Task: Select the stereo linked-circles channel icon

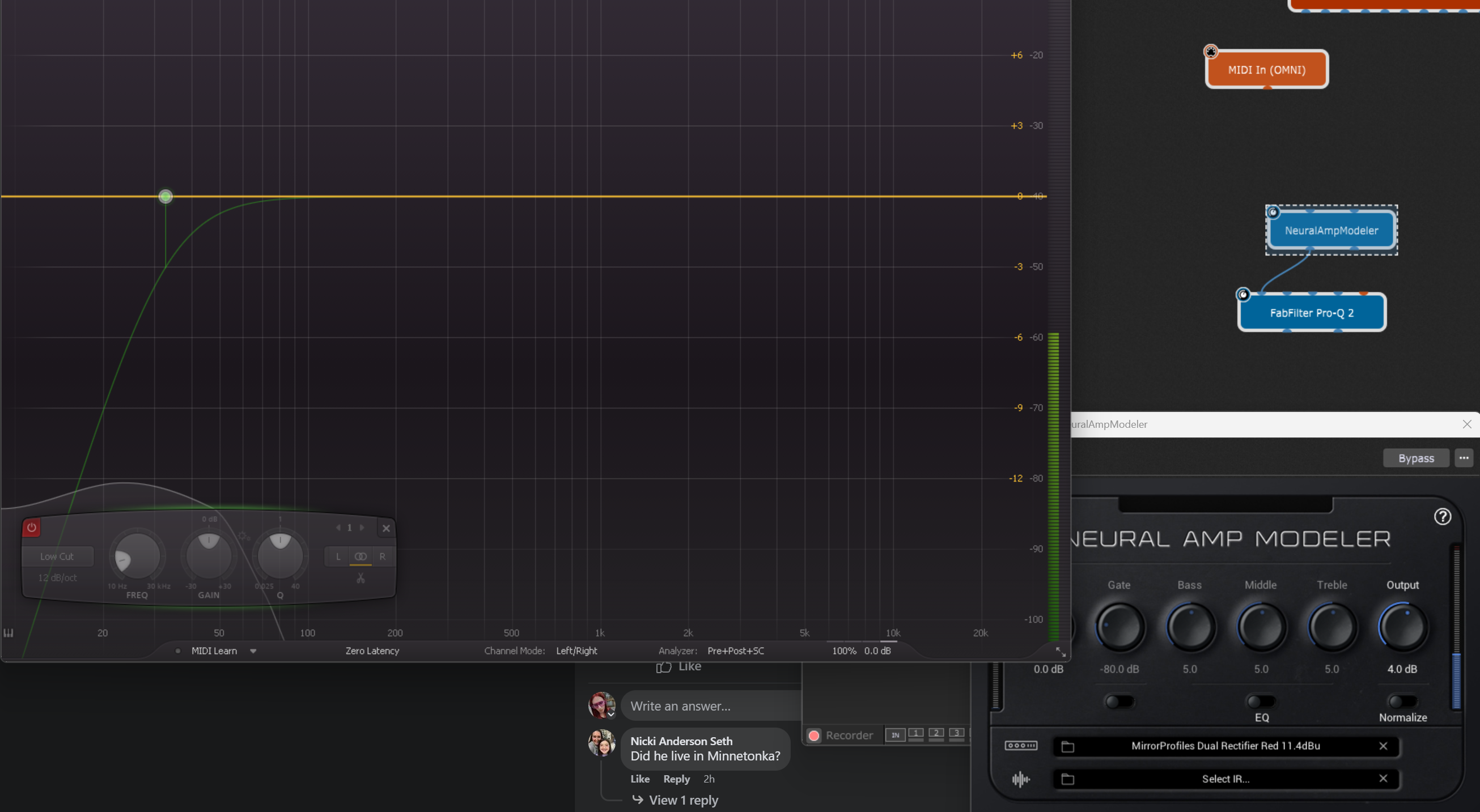Action: 361,556
